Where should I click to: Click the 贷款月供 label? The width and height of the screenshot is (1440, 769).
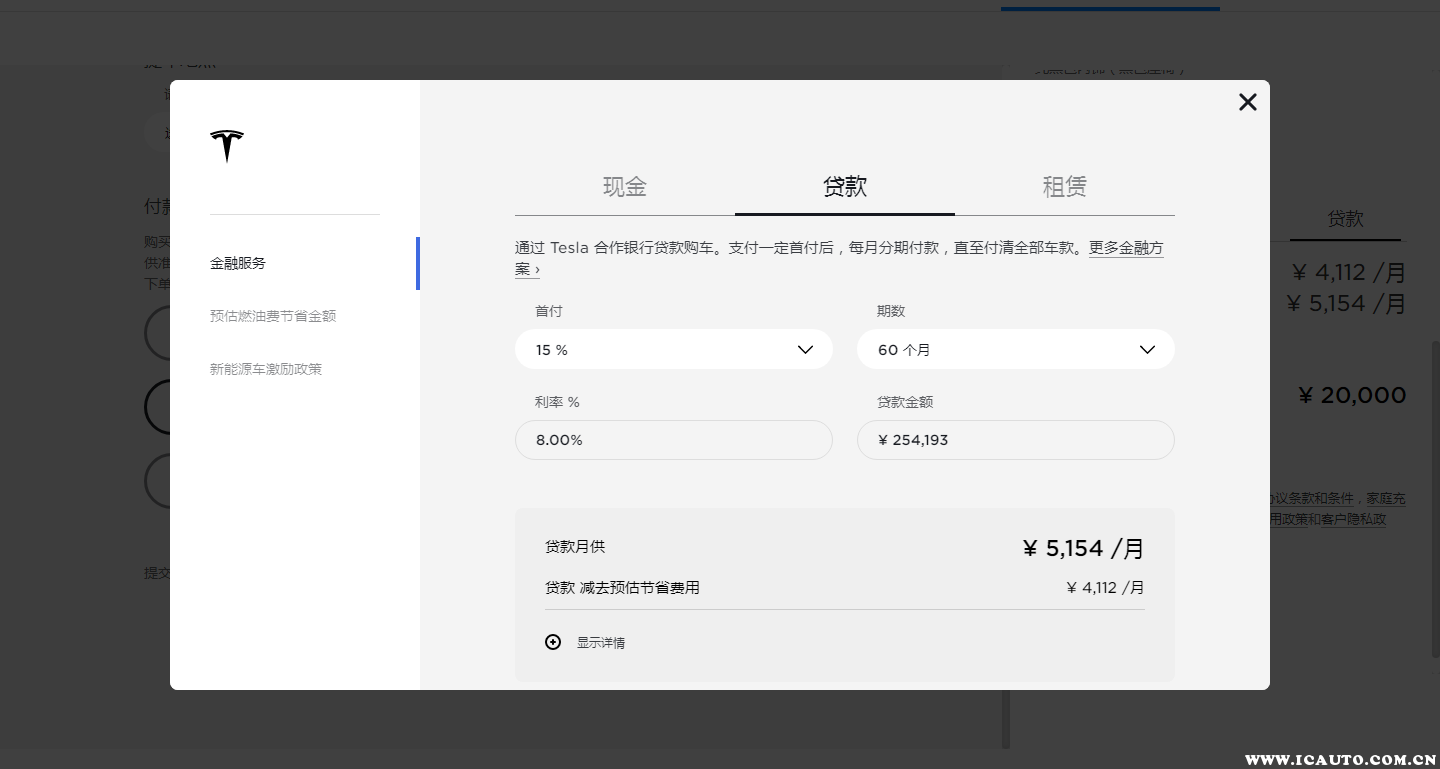tap(575, 547)
